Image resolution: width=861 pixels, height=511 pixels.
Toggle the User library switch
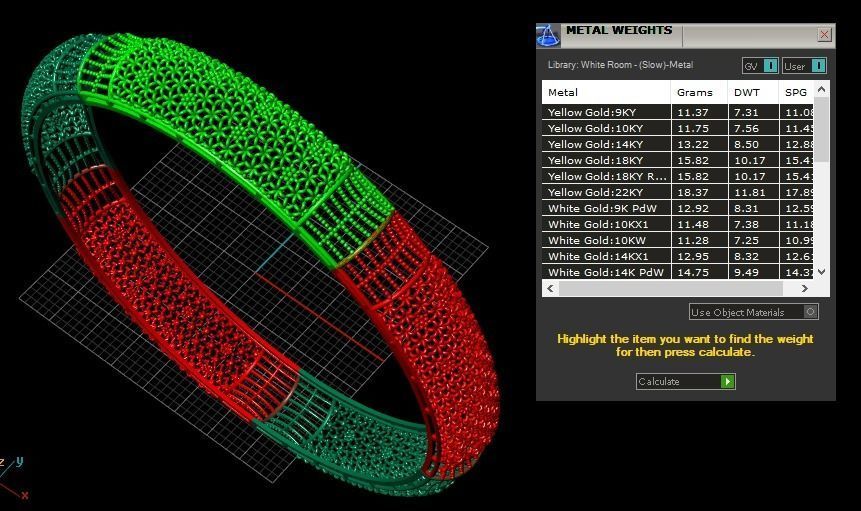(804, 66)
